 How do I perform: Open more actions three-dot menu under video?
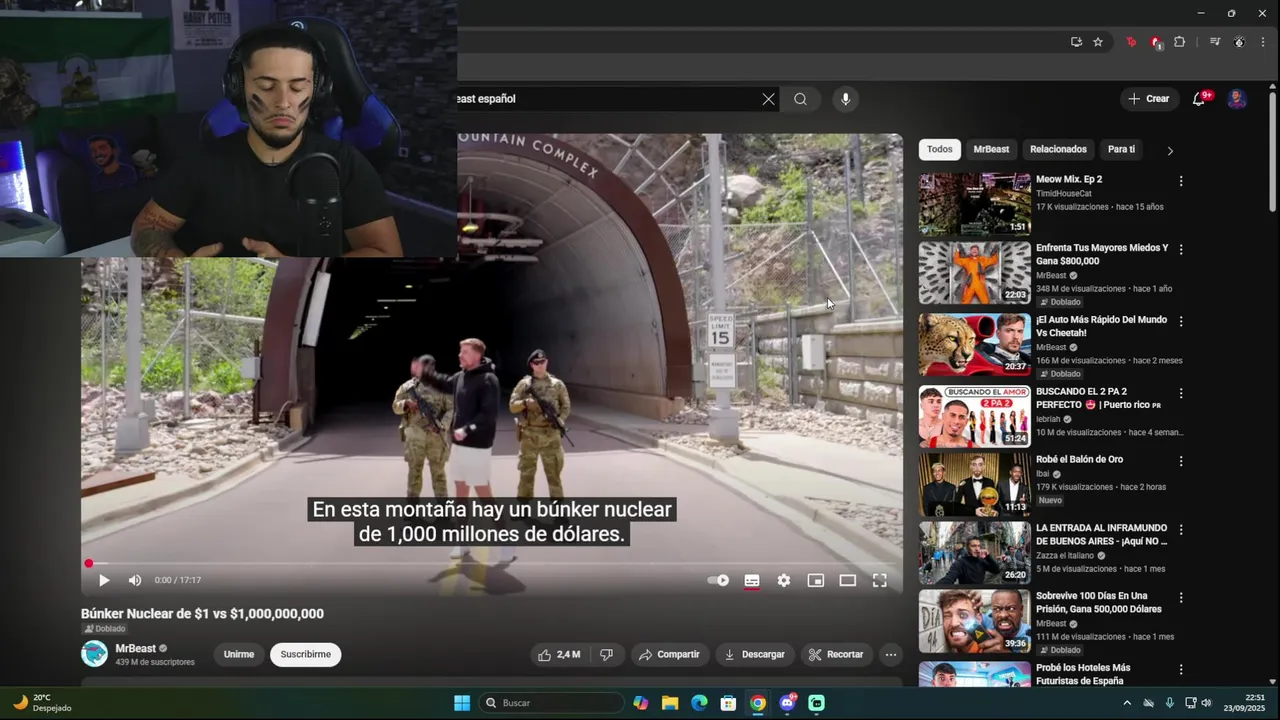point(890,654)
